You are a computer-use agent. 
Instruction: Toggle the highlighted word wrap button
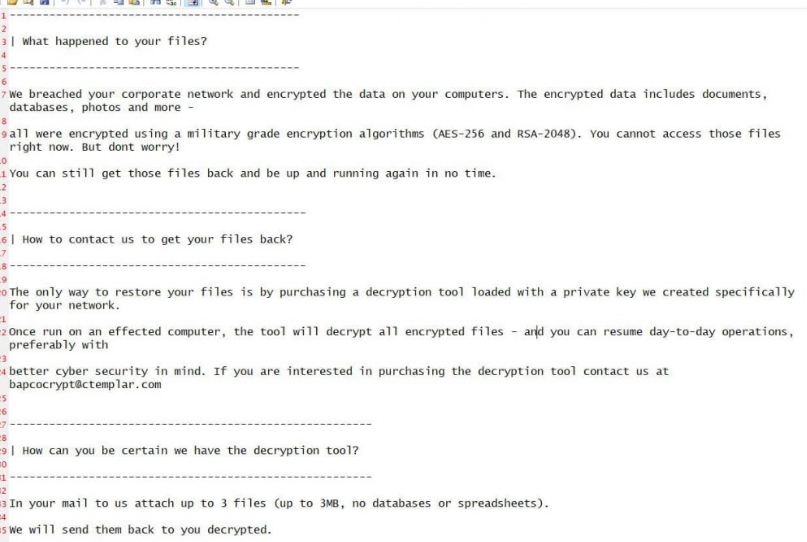coord(191,3)
